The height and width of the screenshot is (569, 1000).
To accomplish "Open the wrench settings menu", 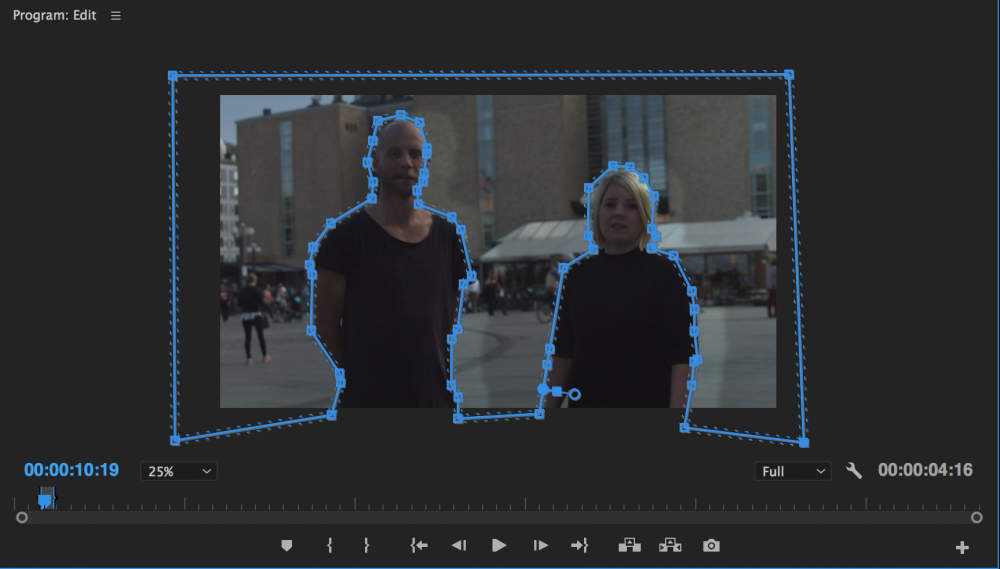I will pyautogui.click(x=853, y=470).
